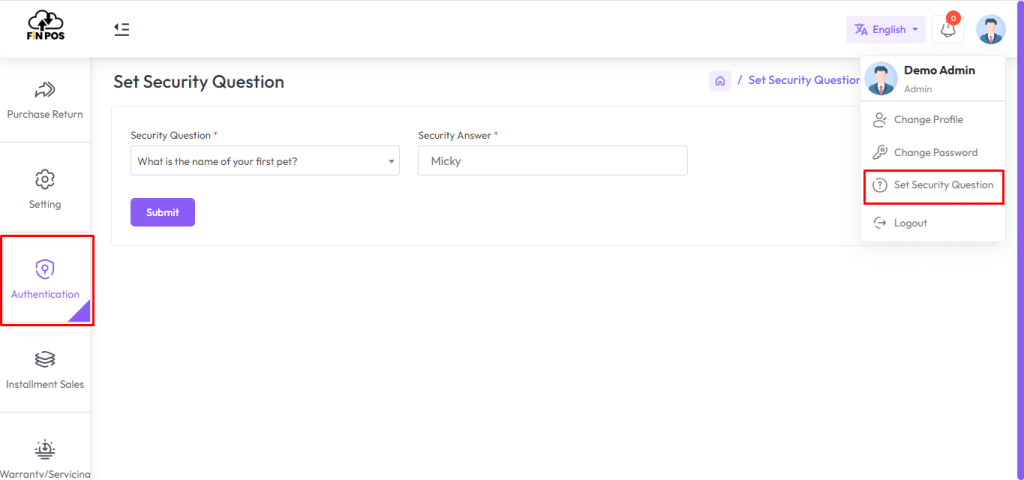
Task: Open the English language dropdown
Action: [x=886, y=29]
